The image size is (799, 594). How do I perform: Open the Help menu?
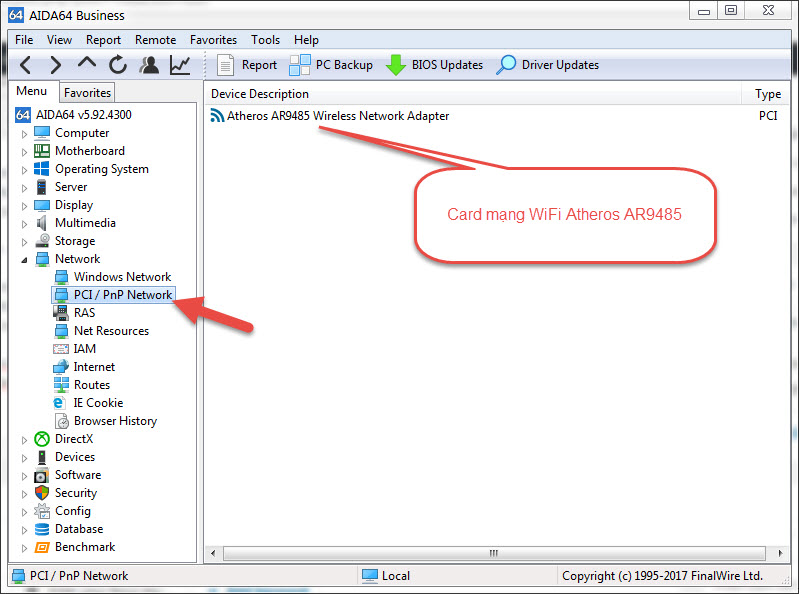(x=306, y=40)
